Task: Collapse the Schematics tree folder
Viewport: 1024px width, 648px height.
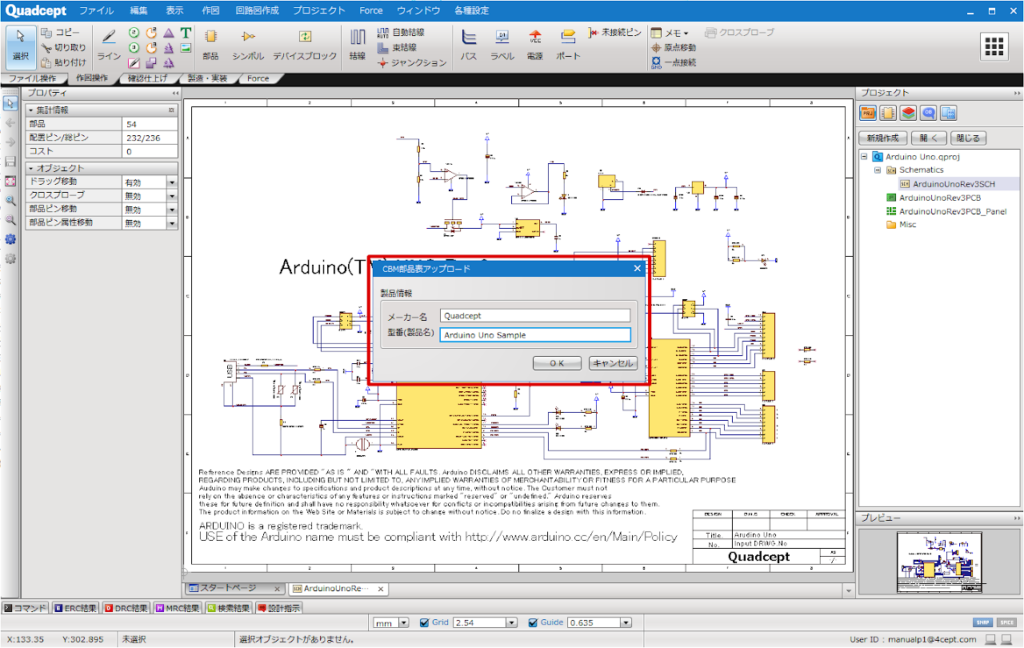Action: (x=877, y=170)
